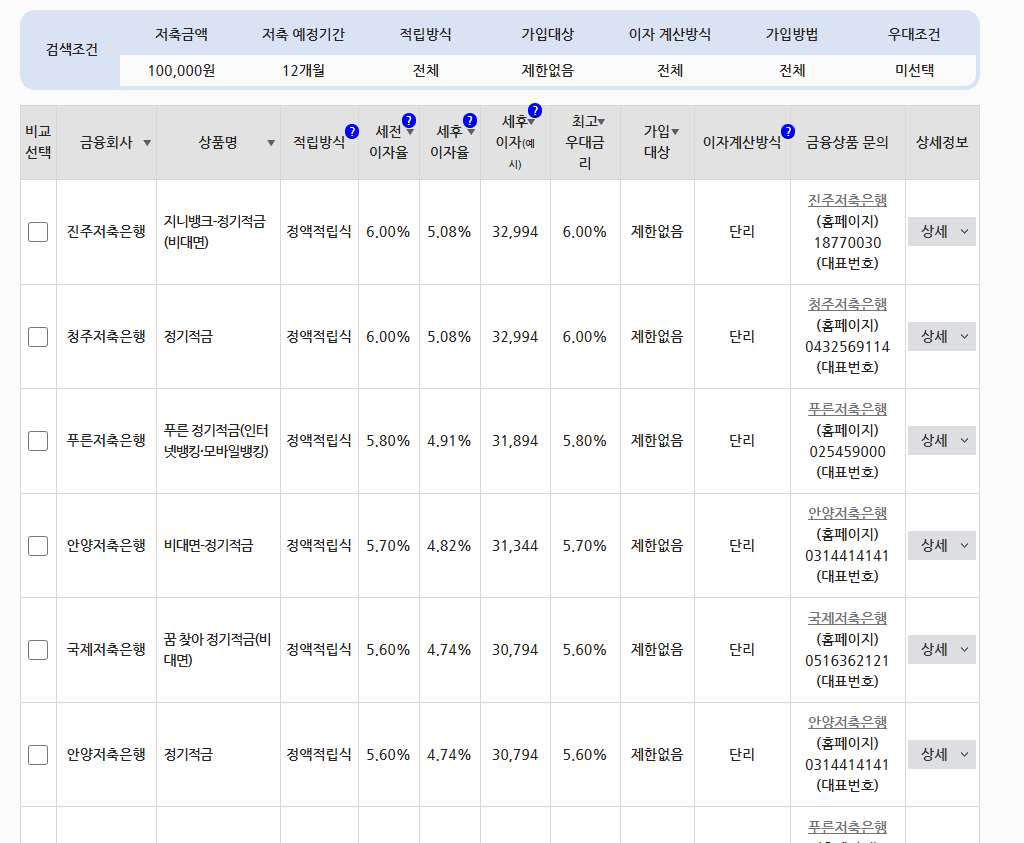Expand 상세 for 진주저축은행 row
Image resolution: width=1024 pixels, height=843 pixels.
(942, 232)
